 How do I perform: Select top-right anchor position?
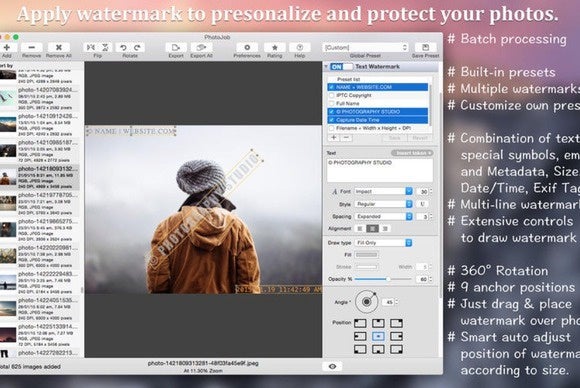396,323
